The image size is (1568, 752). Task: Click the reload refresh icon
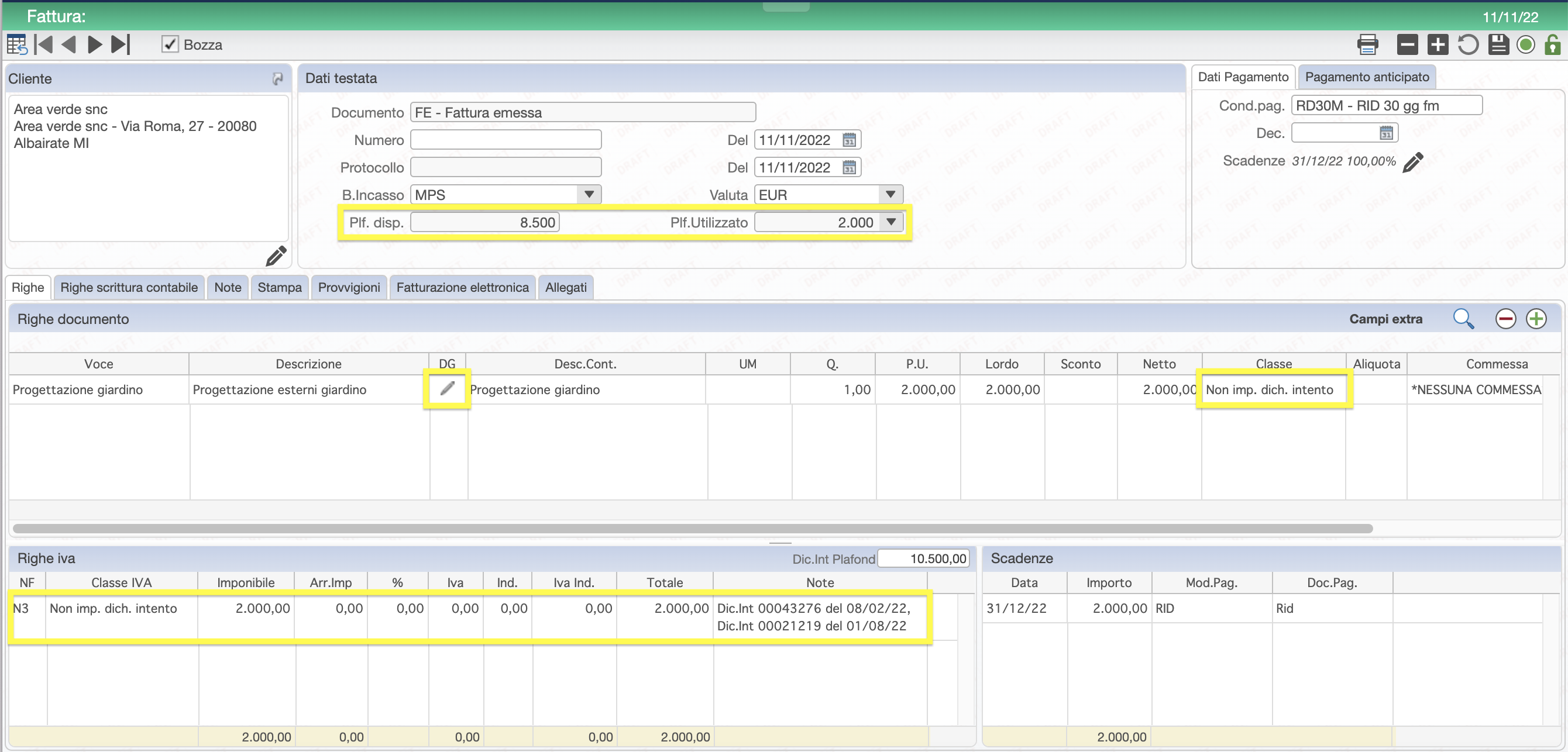(x=1468, y=44)
